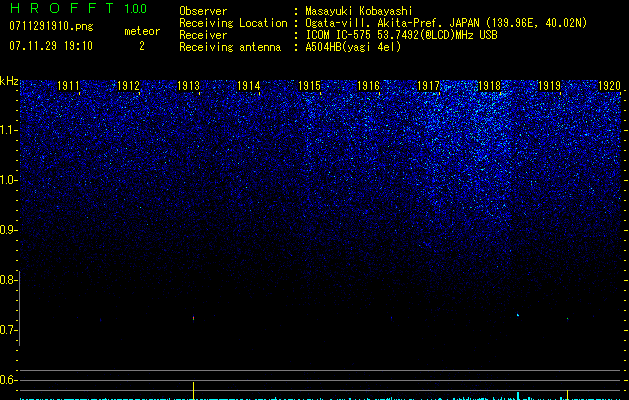The width and height of the screenshot is (629, 400).
Task: Click the kHz axis unit label
Action: (x=9, y=81)
